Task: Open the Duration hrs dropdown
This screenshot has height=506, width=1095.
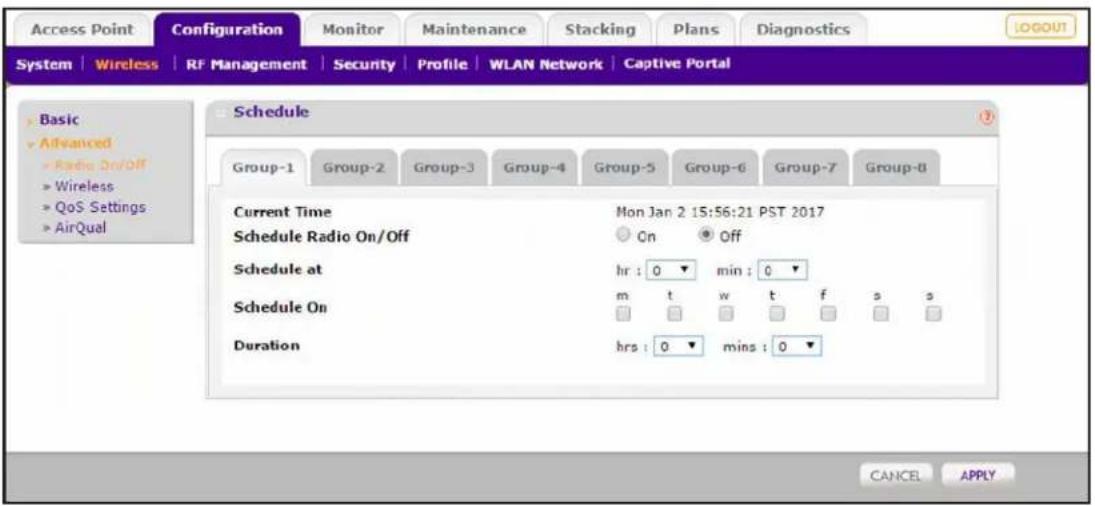Action: [678, 346]
